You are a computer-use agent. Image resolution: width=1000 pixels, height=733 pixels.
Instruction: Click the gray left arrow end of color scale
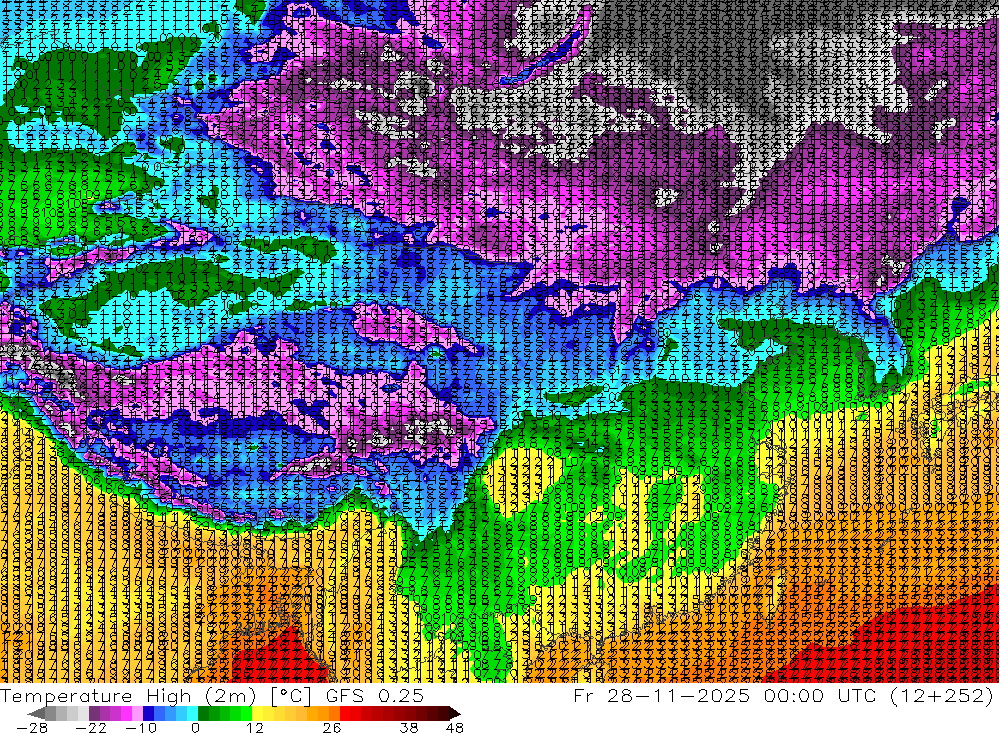(36, 713)
